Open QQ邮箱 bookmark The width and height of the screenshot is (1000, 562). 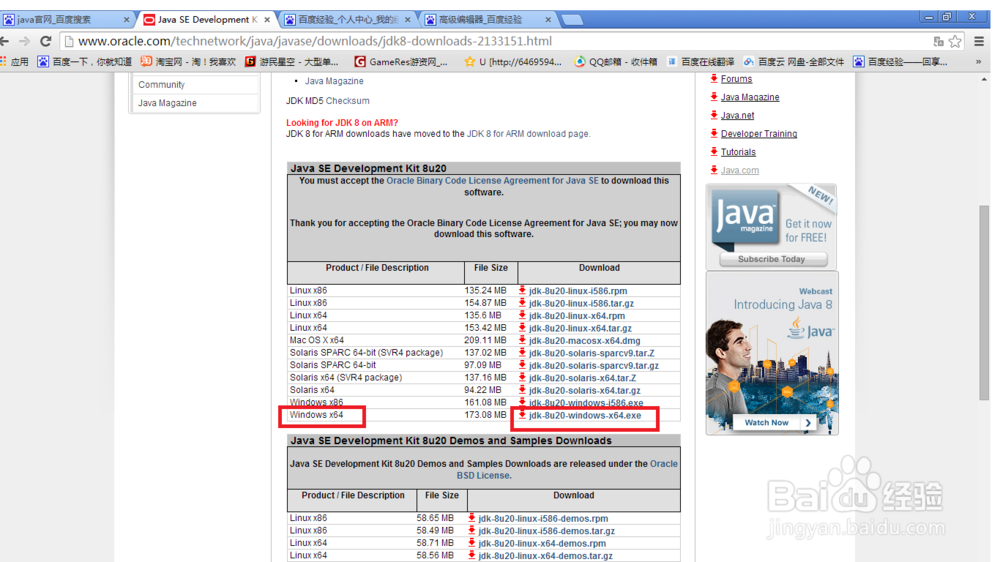click(x=616, y=62)
